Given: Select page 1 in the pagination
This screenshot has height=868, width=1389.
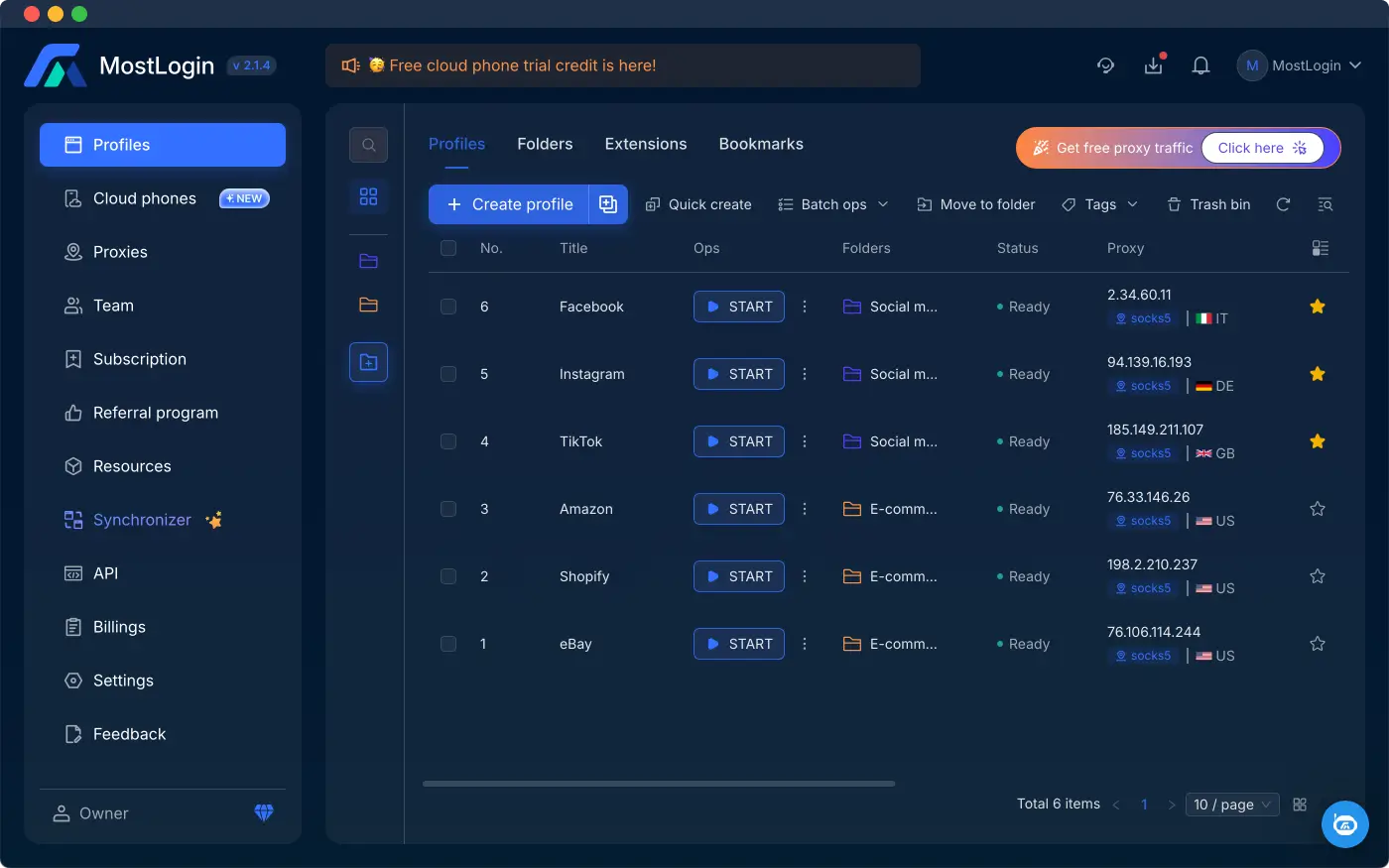Looking at the screenshot, I should tap(1144, 805).
